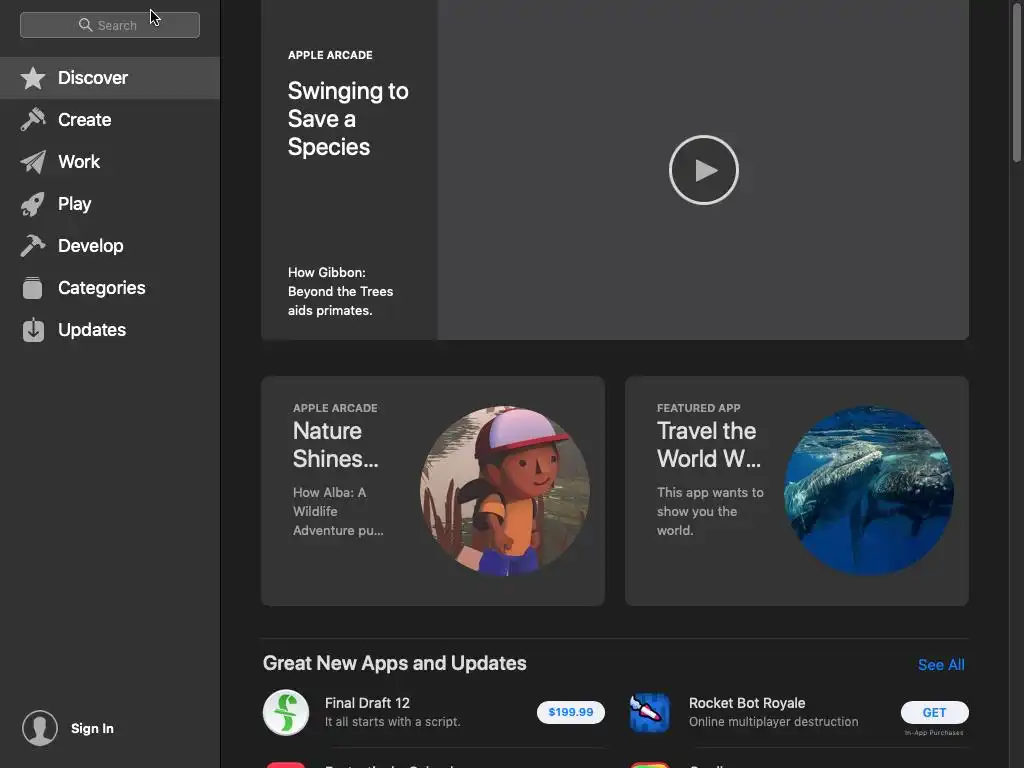Screen dimensions: 1024x768
Task: Click the Develop hammer icon
Action: pyautogui.click(x=33, y=246)
